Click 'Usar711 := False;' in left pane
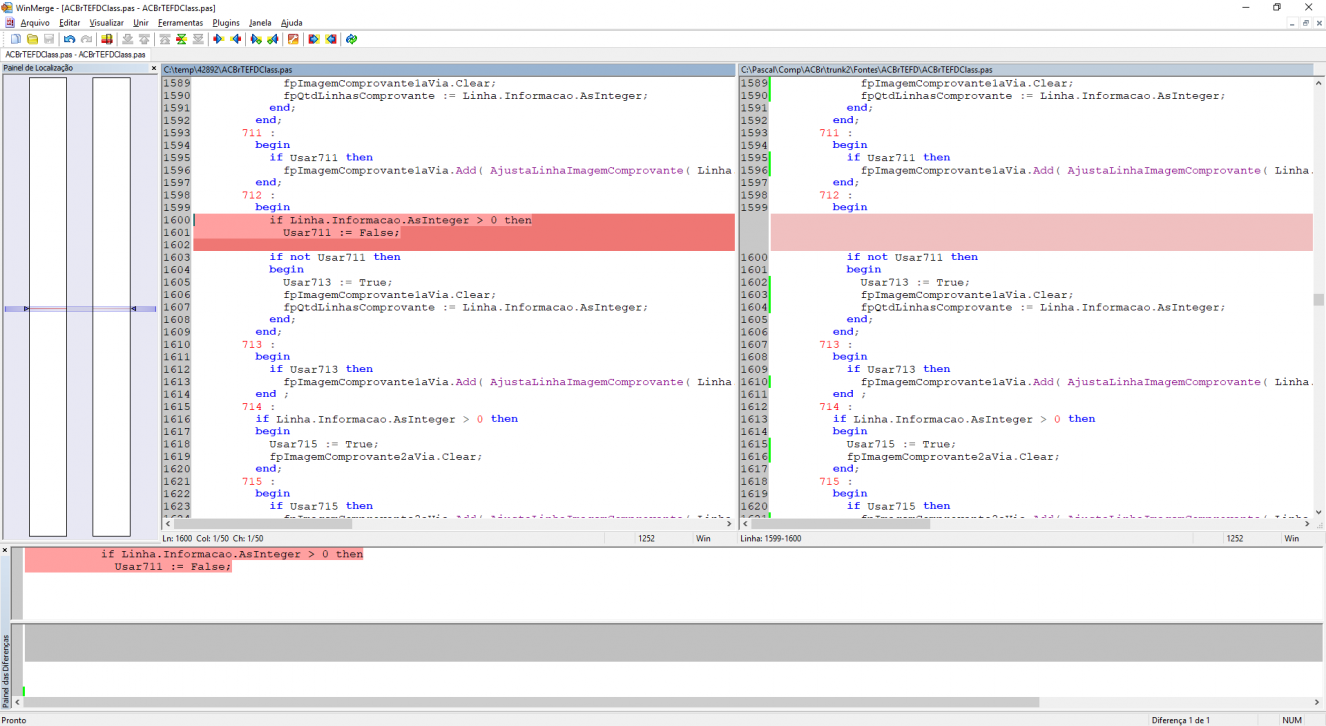This screenshot has width=1326, height=726. (x=341, y=232)
